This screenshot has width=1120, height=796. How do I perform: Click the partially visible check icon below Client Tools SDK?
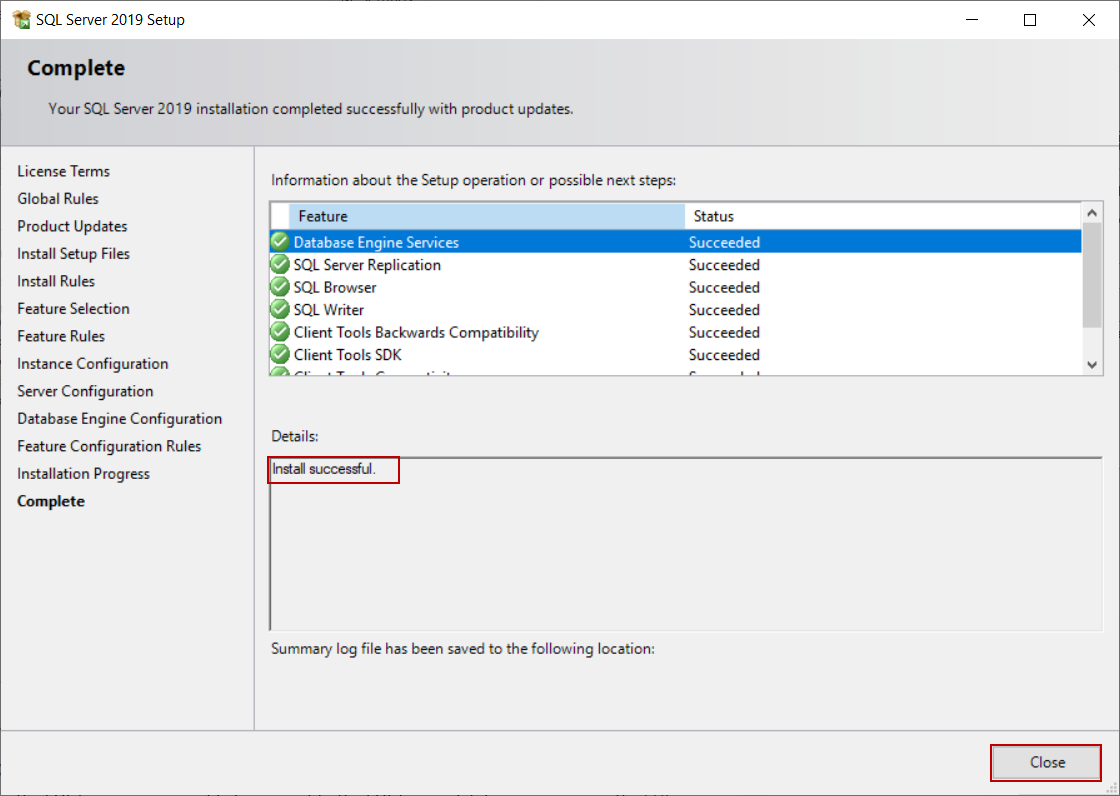click(x=279, y=372)
